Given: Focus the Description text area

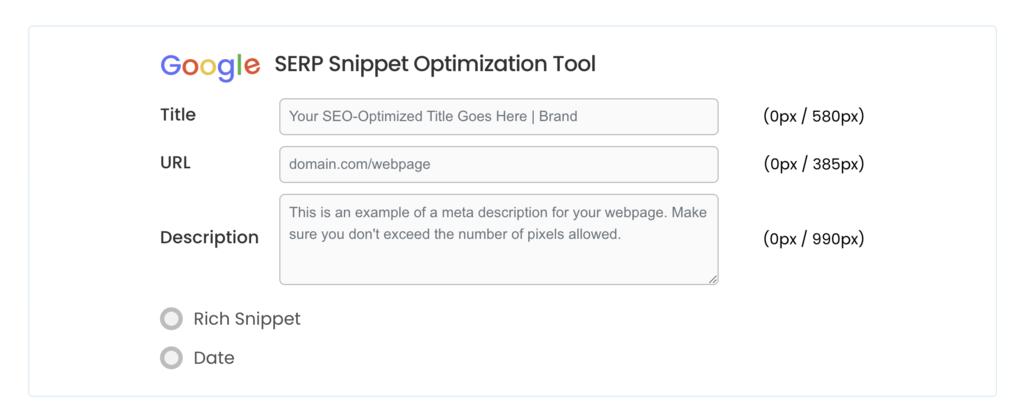Looking at the screenshot, I should pos(498,260).
